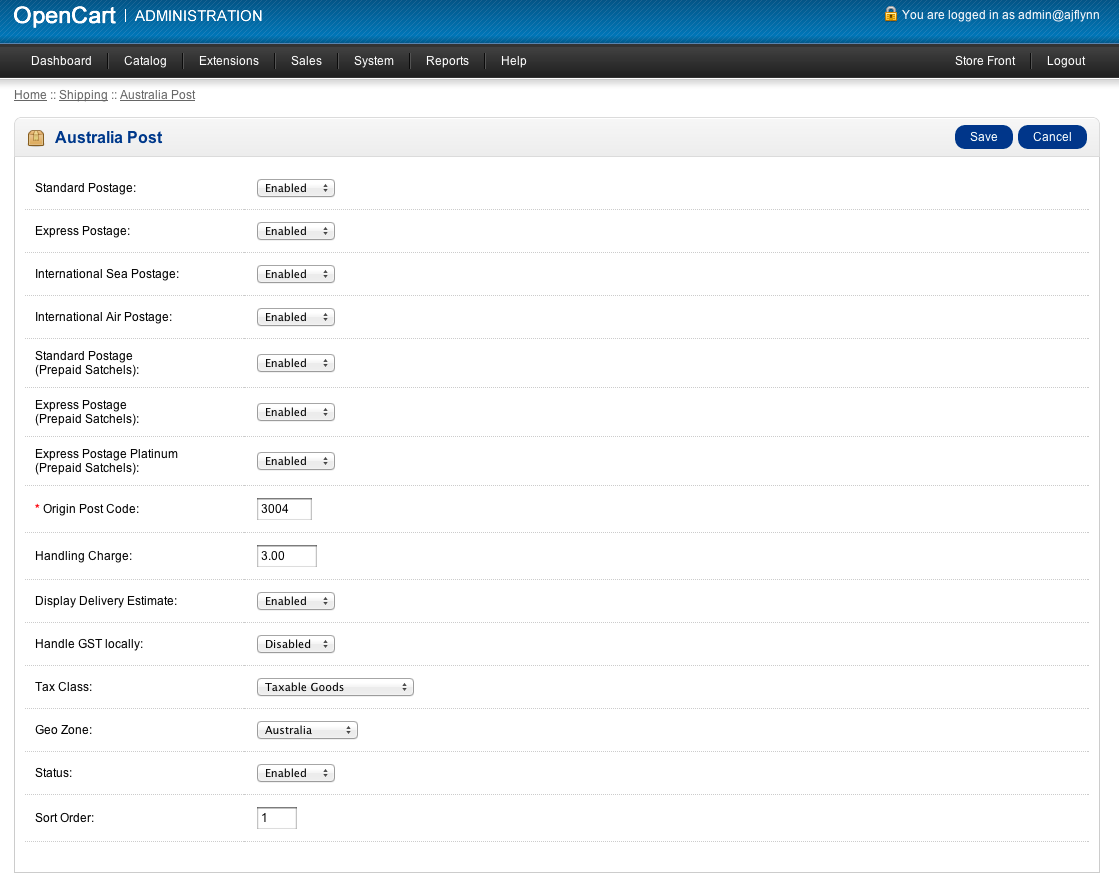
Task: Open the Catalog menu
Action: pyautogui.click(x=145, y=61)
